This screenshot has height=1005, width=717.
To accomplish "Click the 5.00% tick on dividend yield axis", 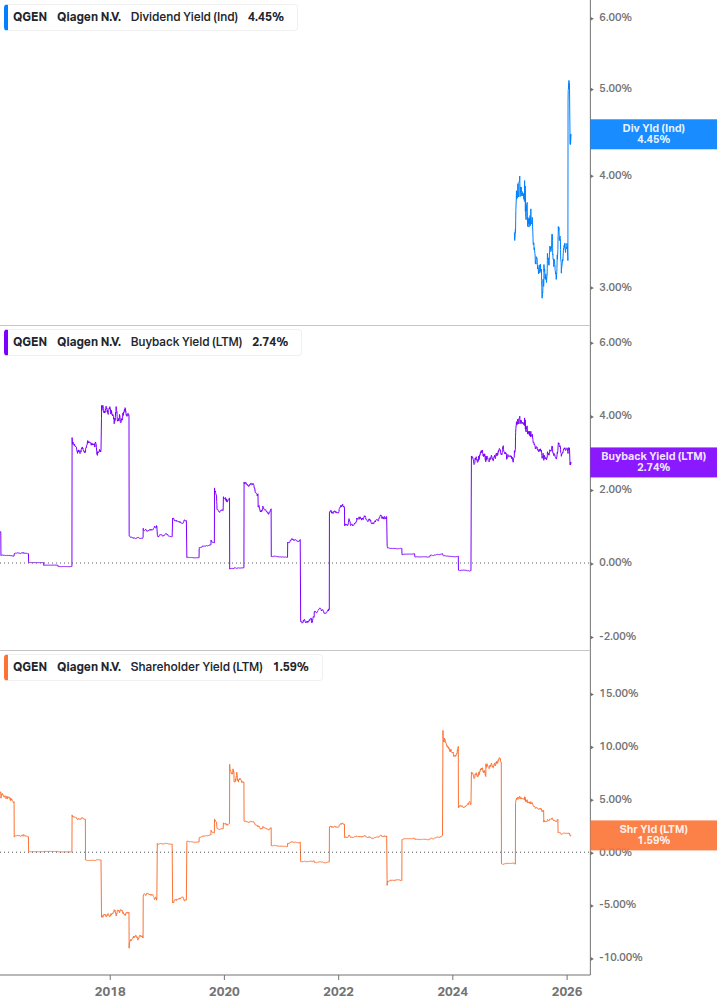I will coord(615,88).
